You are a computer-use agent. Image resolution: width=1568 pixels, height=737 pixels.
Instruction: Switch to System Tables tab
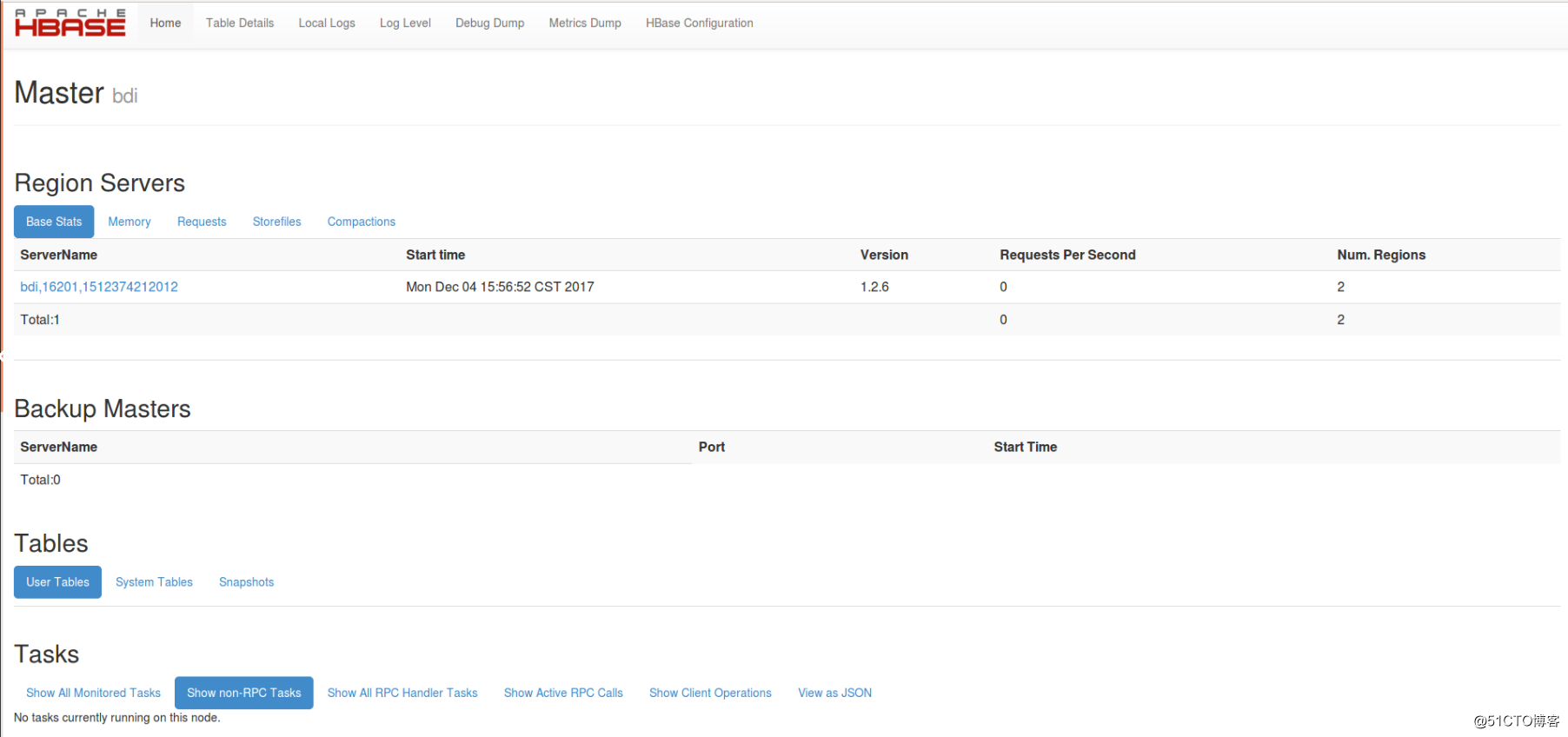click(154, 582)
